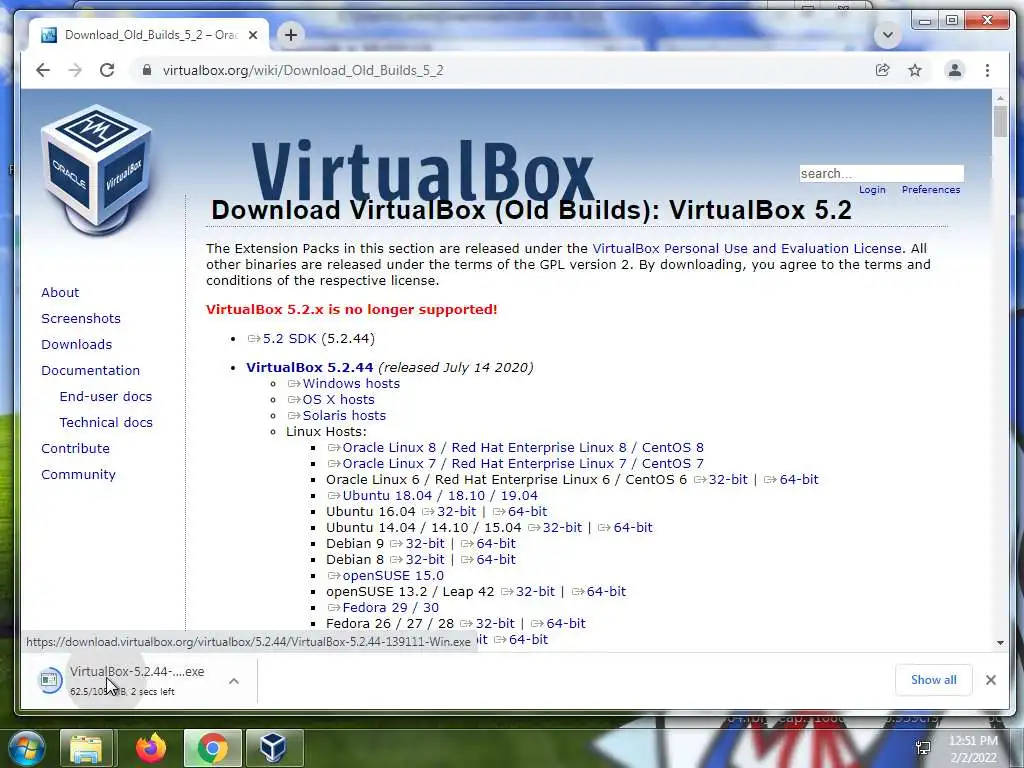Open Documentation in the sidebar
1024x768 pixels.
tap(91, 371)
